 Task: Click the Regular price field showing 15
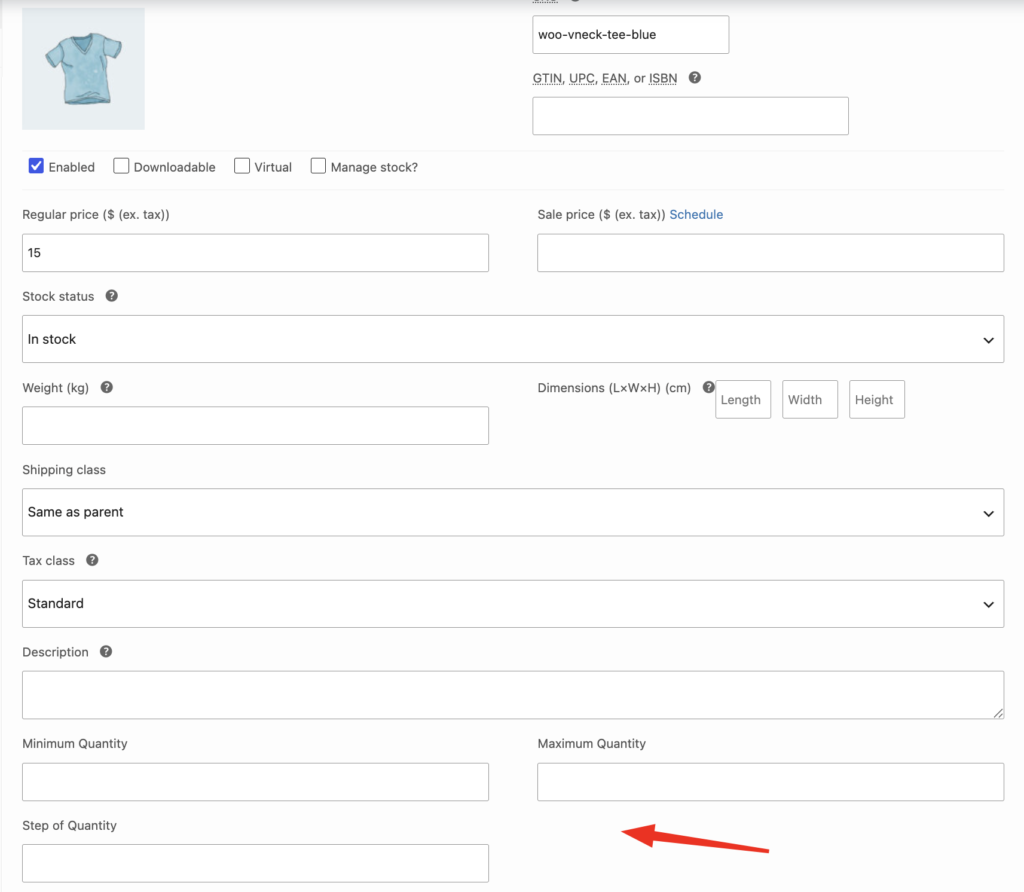coord(255,253)
